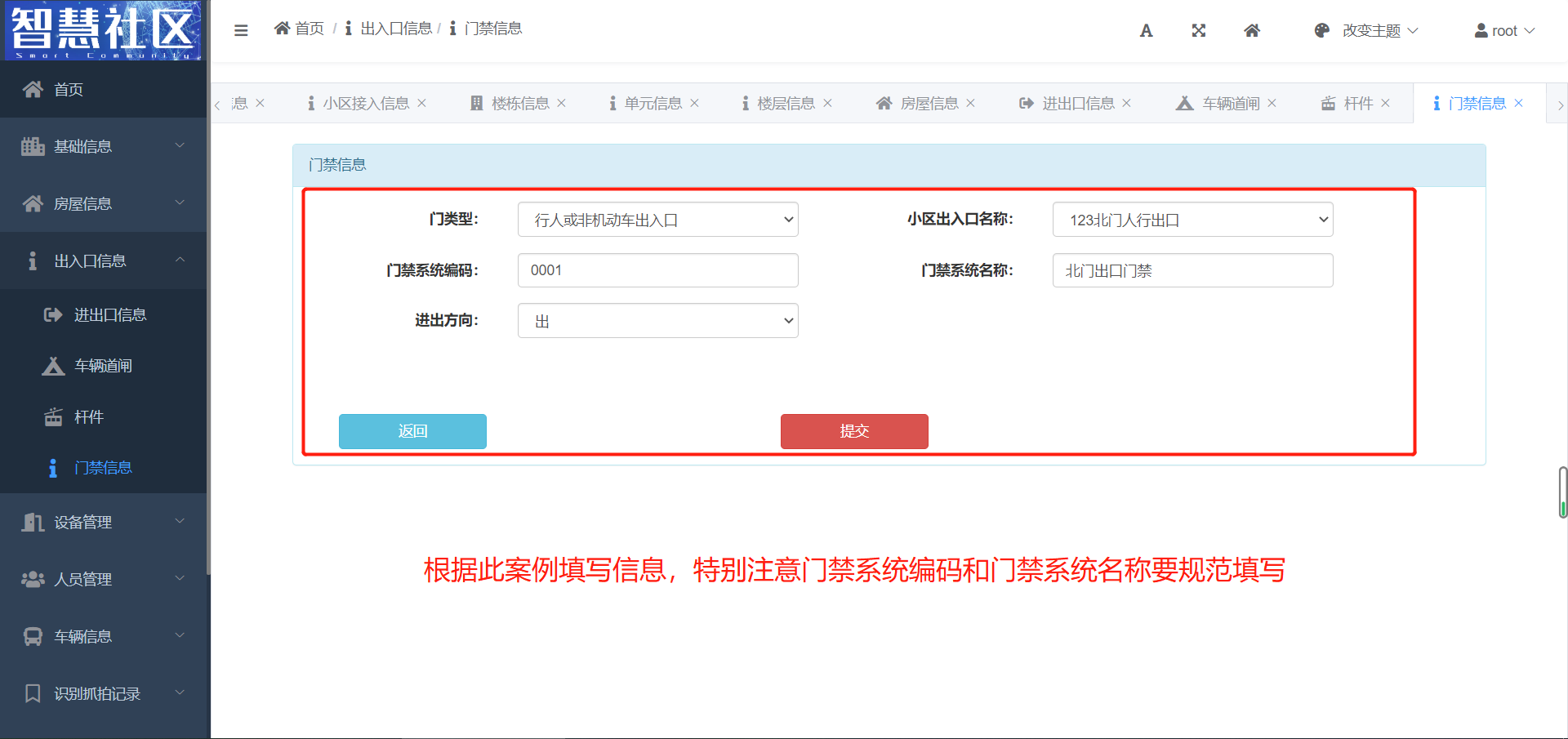The height and width of the screenshot is (739, 1568).
Task: Click the font size 'A' icon
Action: point(1146,31)
